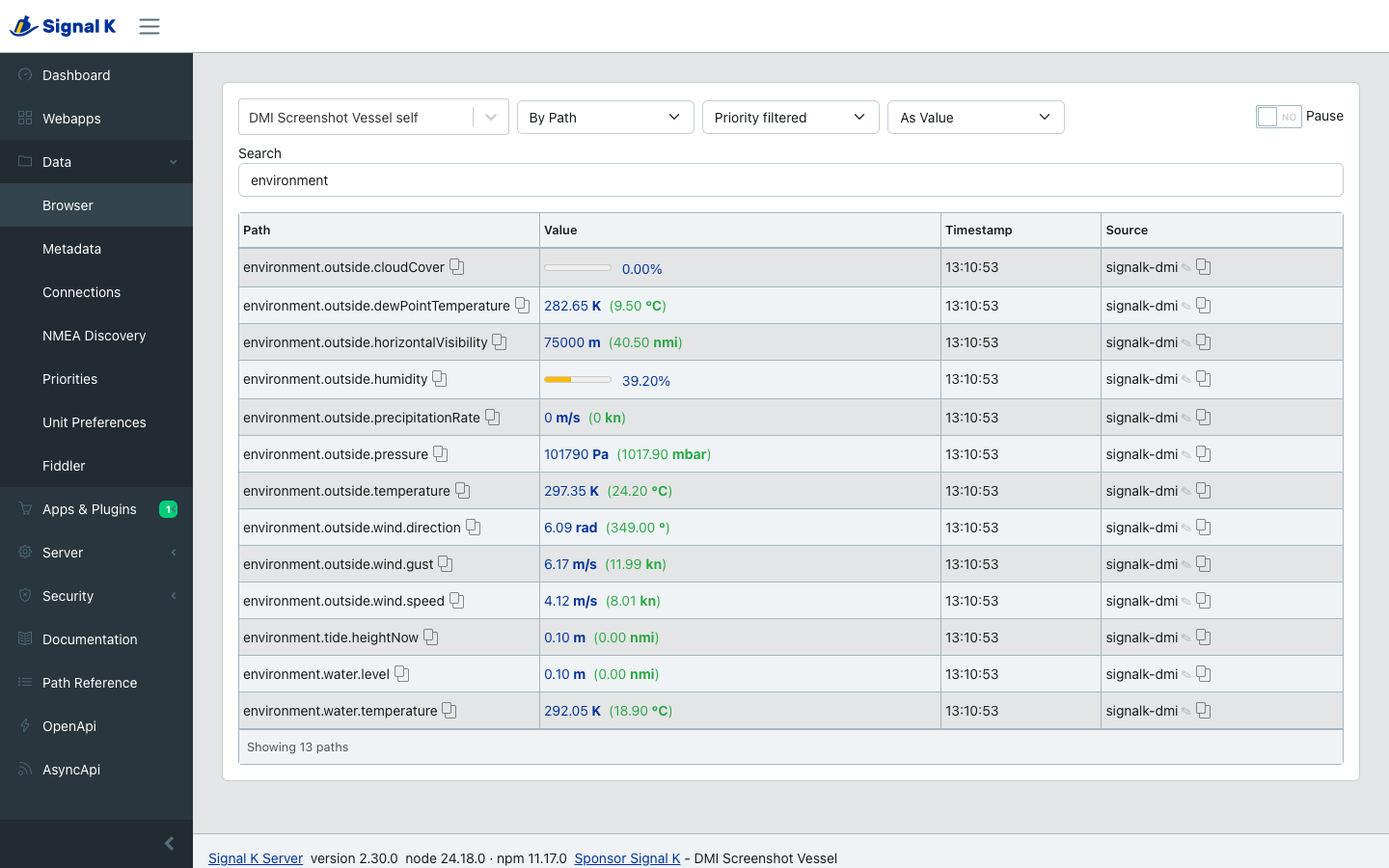Open the By Path dropdown

pos(606,118)
